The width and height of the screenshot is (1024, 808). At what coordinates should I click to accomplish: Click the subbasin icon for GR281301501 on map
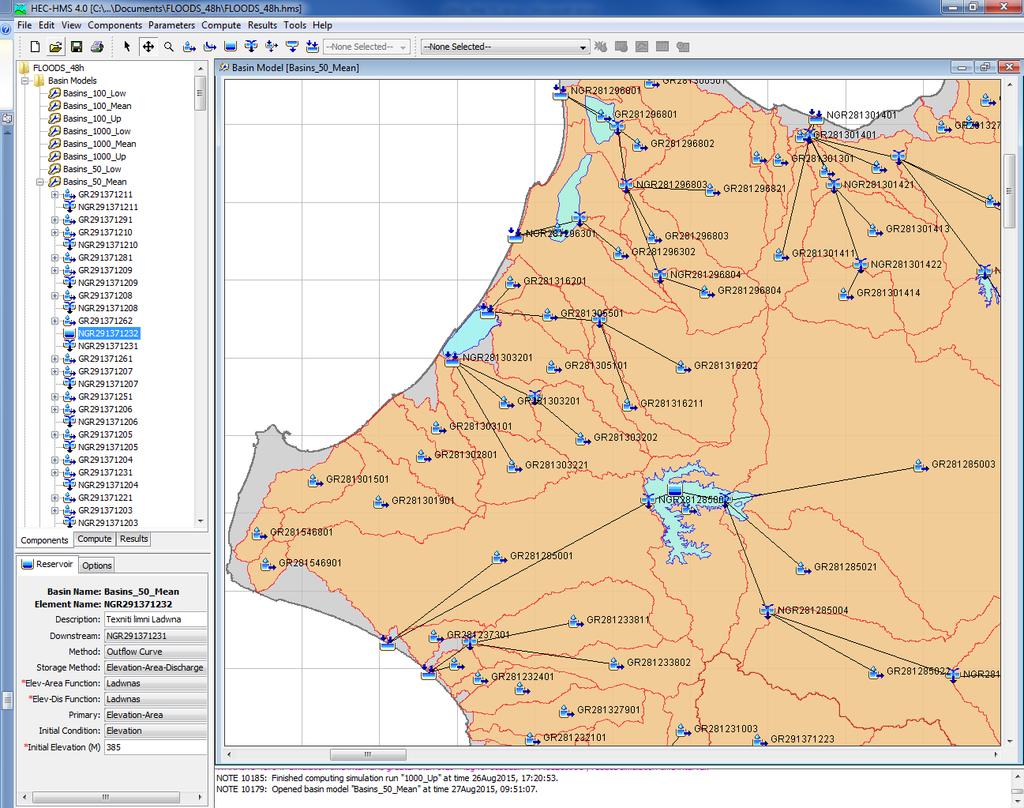[x=315, y=481]
